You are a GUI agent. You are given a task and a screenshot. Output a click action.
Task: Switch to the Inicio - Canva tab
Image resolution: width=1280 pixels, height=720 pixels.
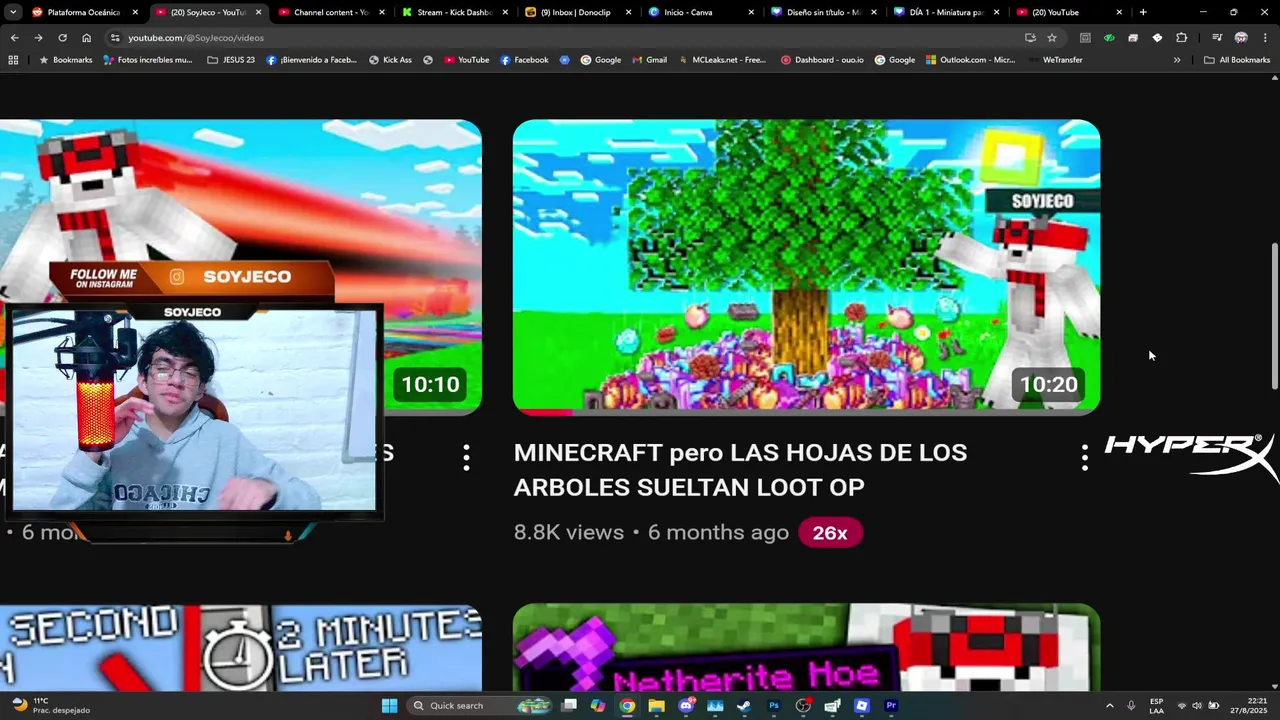[x=701, y=12]
